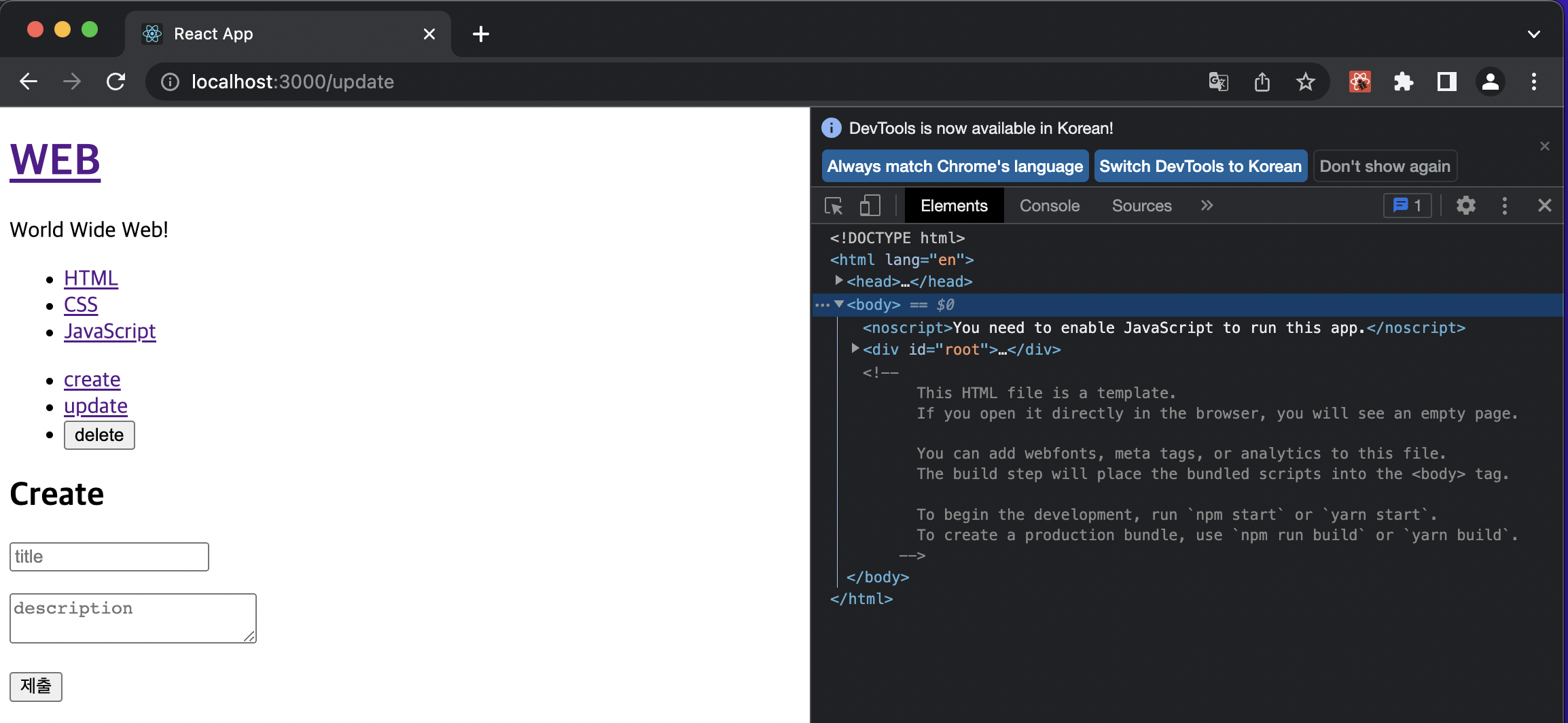The width and height of the screenshot is (1568, 723).
Task: Switch to the Sources tab
Action: (1141, 206)
